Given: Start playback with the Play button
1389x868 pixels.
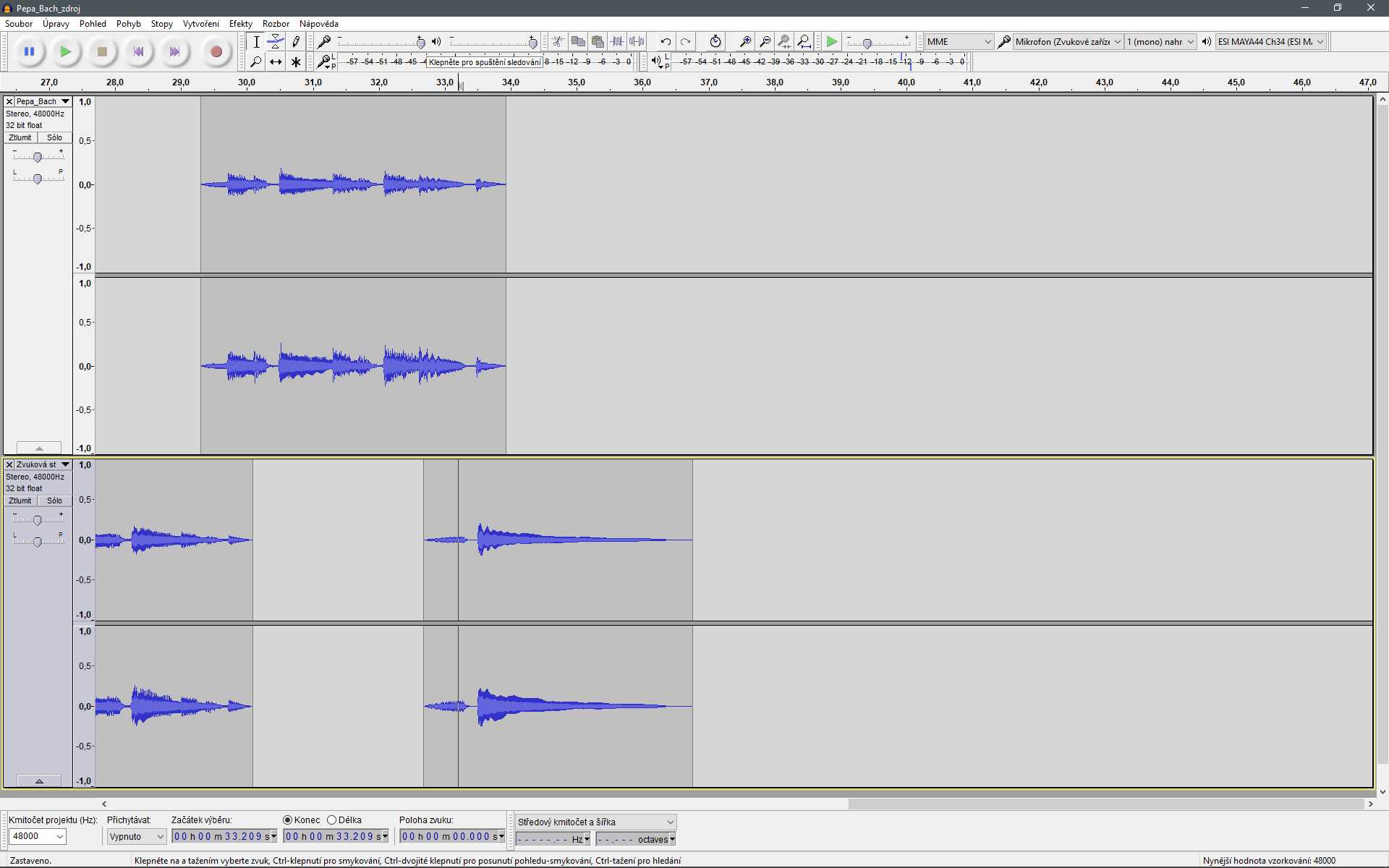Looking at the screenshot, I should (x=66, y=51).
